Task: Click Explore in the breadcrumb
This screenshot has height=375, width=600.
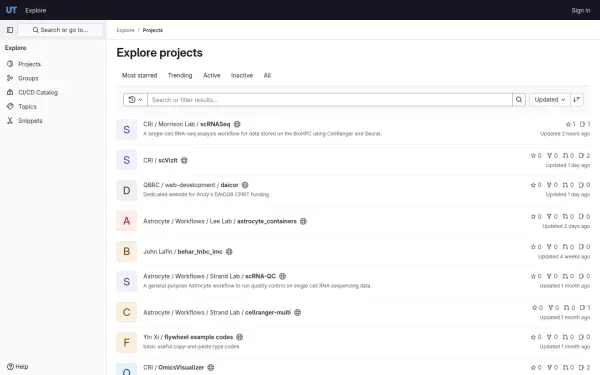Action: pyautogui.click(x=126, y=30)
